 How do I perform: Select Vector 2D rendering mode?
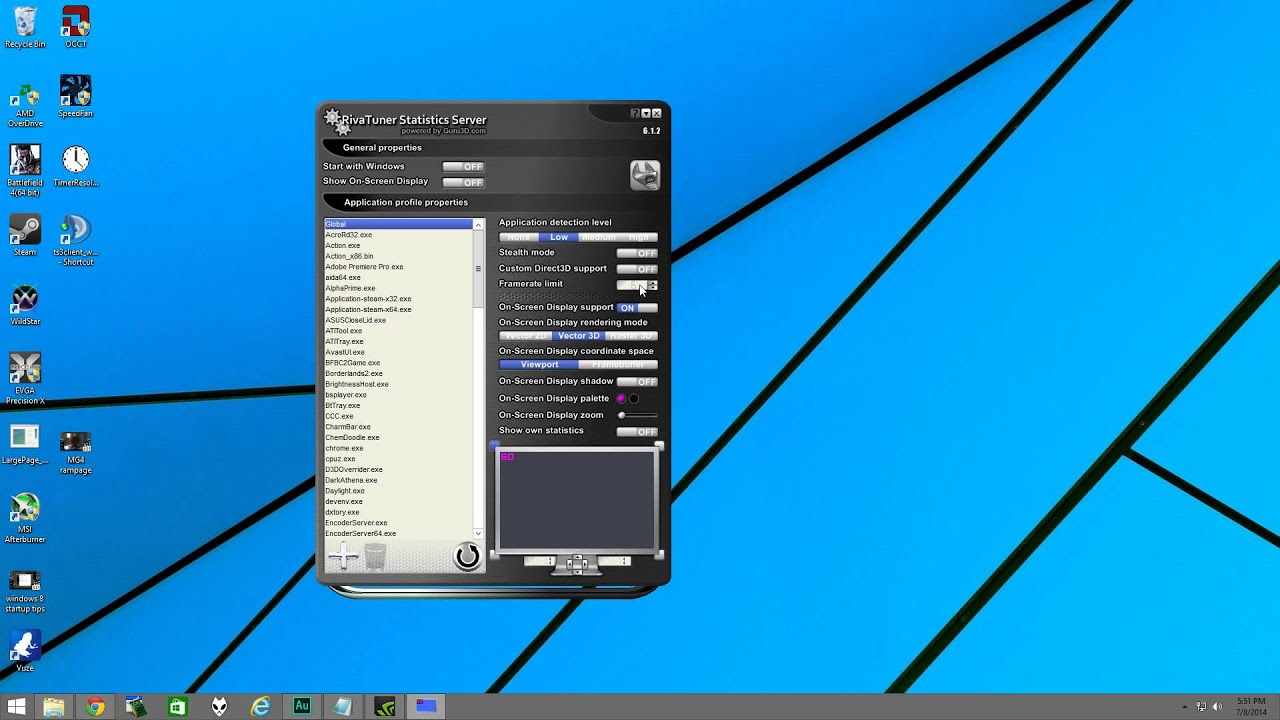coord(525,336)
